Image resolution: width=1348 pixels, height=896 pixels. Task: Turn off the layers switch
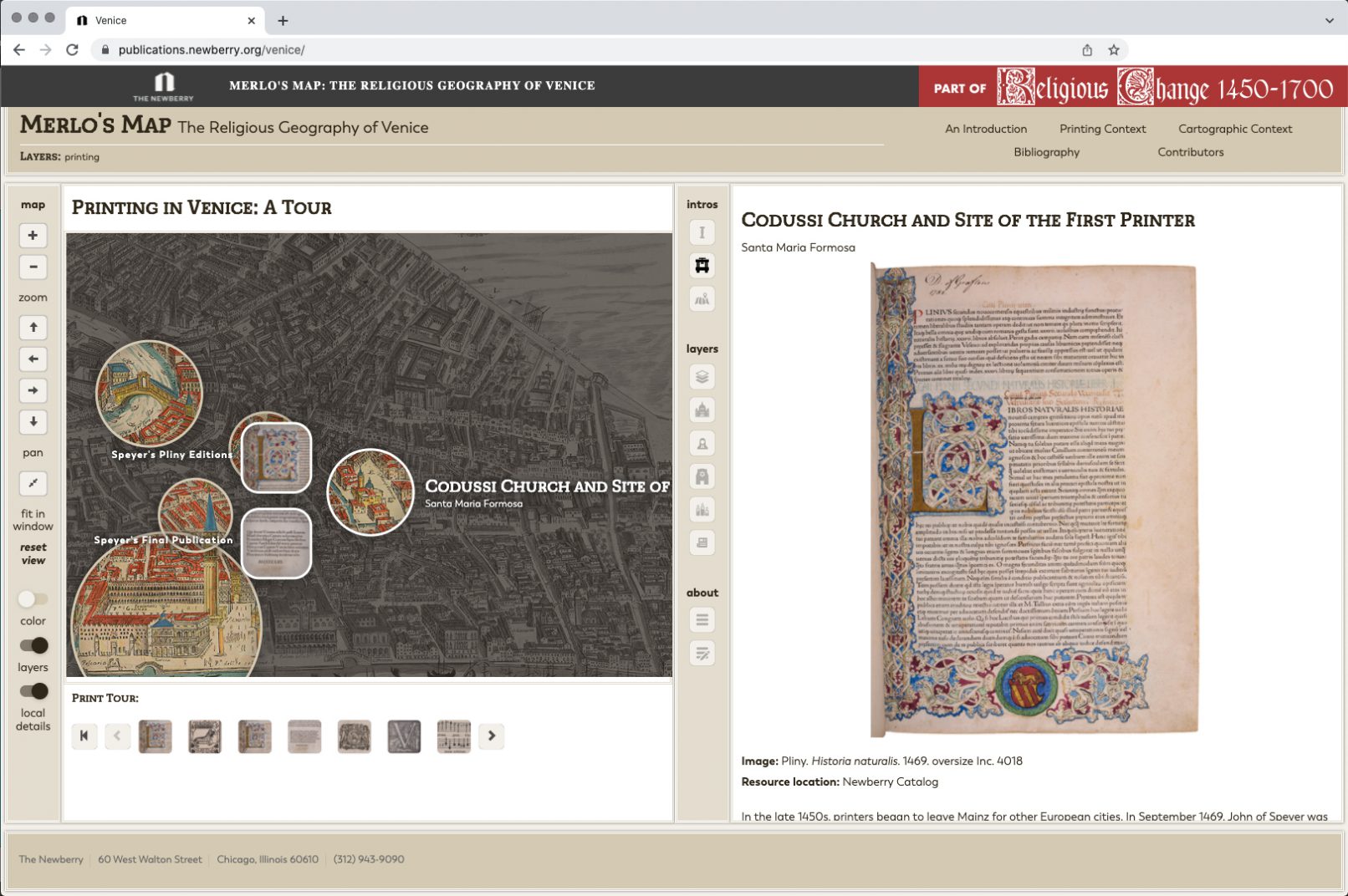click(x=33, y=645)
